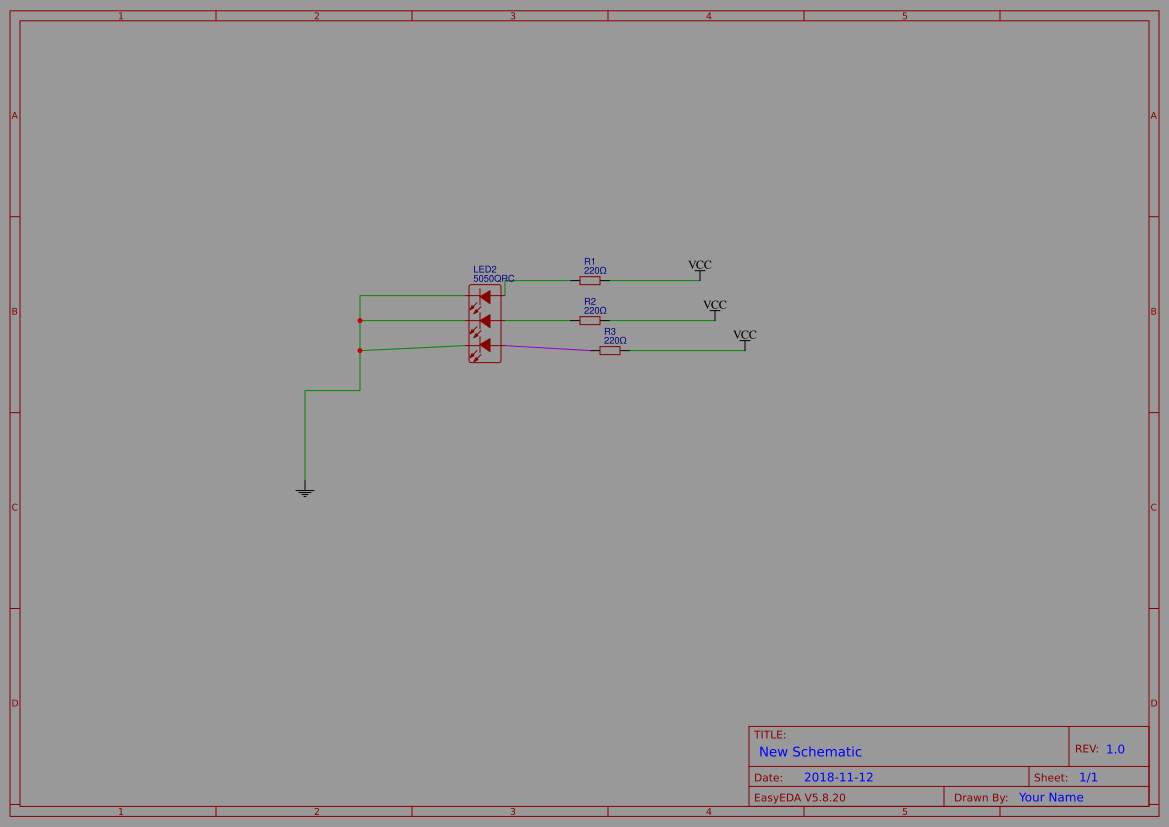Click the LED2 reference designator label
1169x827 pixels.
coord(484,268)
